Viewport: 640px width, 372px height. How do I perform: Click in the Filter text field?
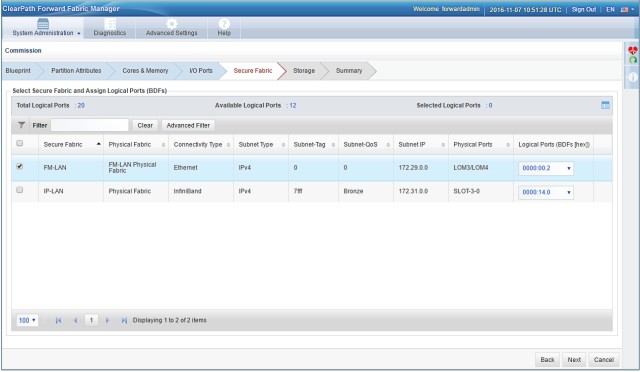89,125
